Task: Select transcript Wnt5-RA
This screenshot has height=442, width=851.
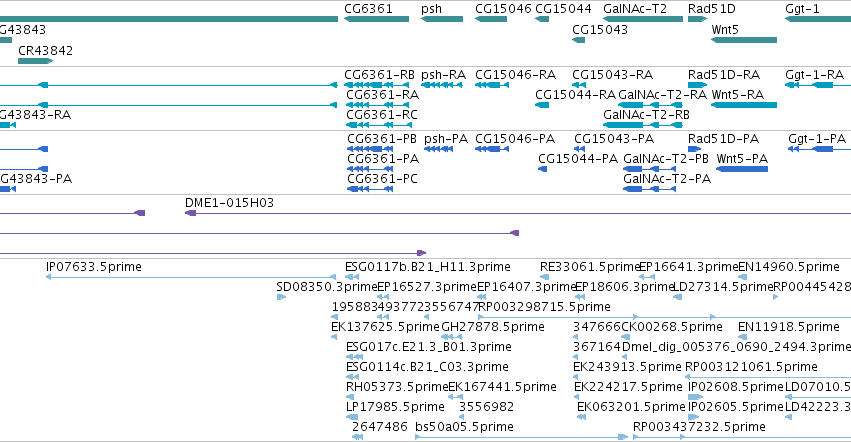Action: 744,105
